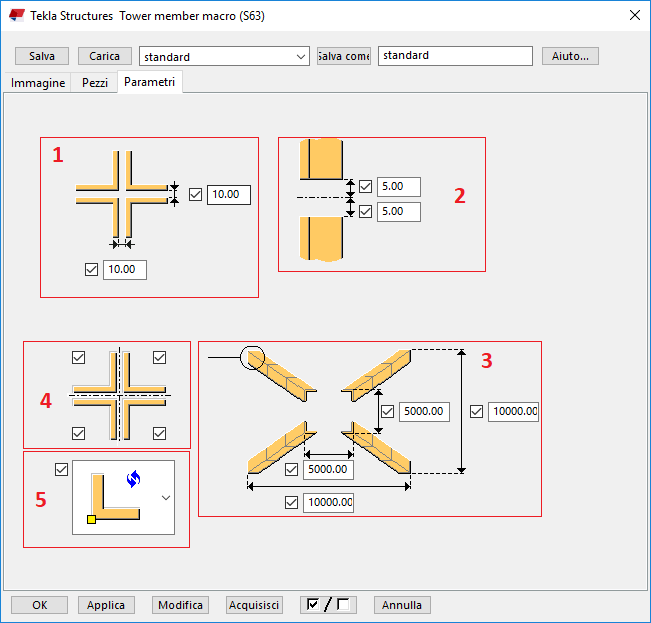Toggle checkbox beside top 10.00 gap value
The width and height of the screenshot is (651, 623).
coord(195,194)
